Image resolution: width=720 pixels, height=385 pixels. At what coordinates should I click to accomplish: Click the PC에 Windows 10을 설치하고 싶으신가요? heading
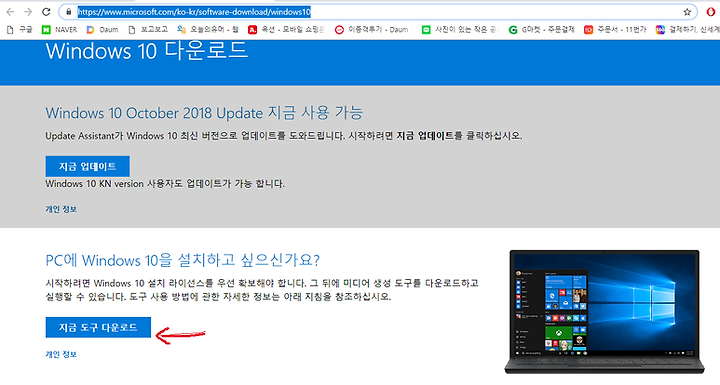click(182, 260)
